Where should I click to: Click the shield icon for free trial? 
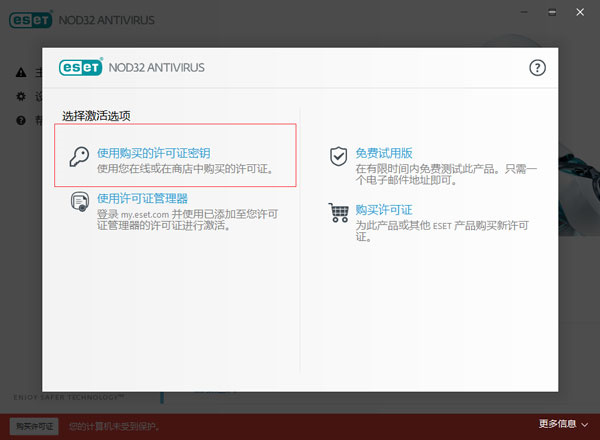pos(338,158)
